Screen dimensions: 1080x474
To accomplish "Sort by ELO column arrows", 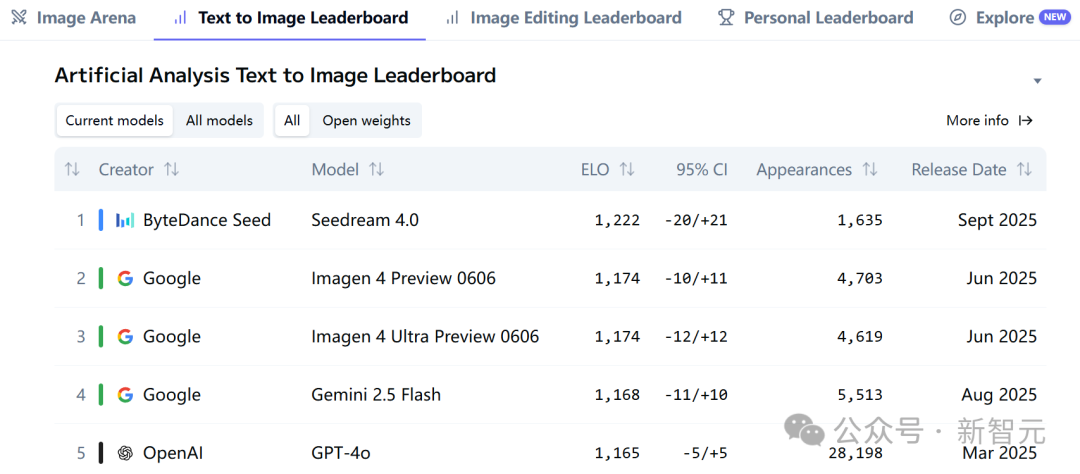I will point(627,169).
